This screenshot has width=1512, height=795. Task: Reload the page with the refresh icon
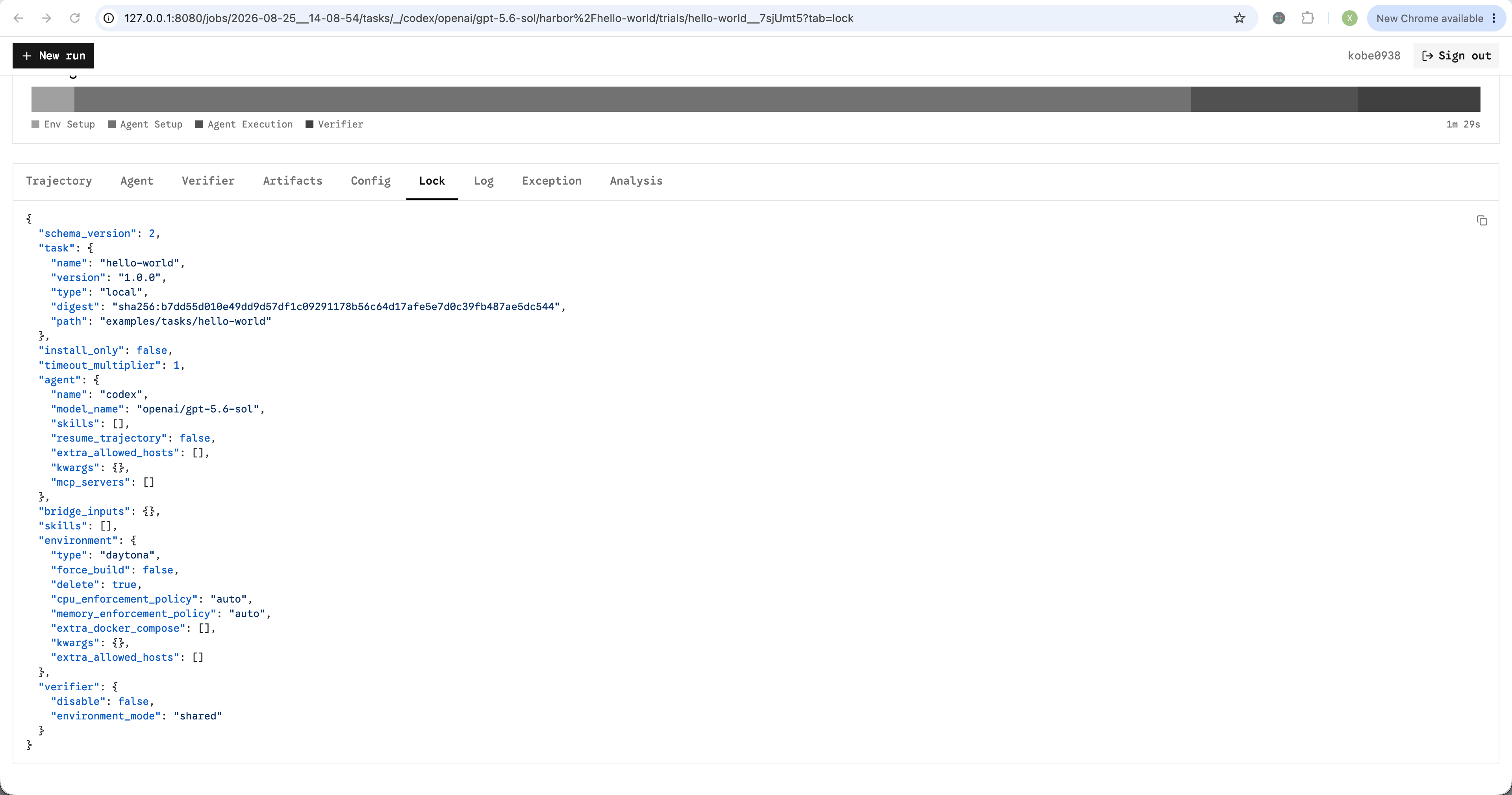tap(74, 18)
